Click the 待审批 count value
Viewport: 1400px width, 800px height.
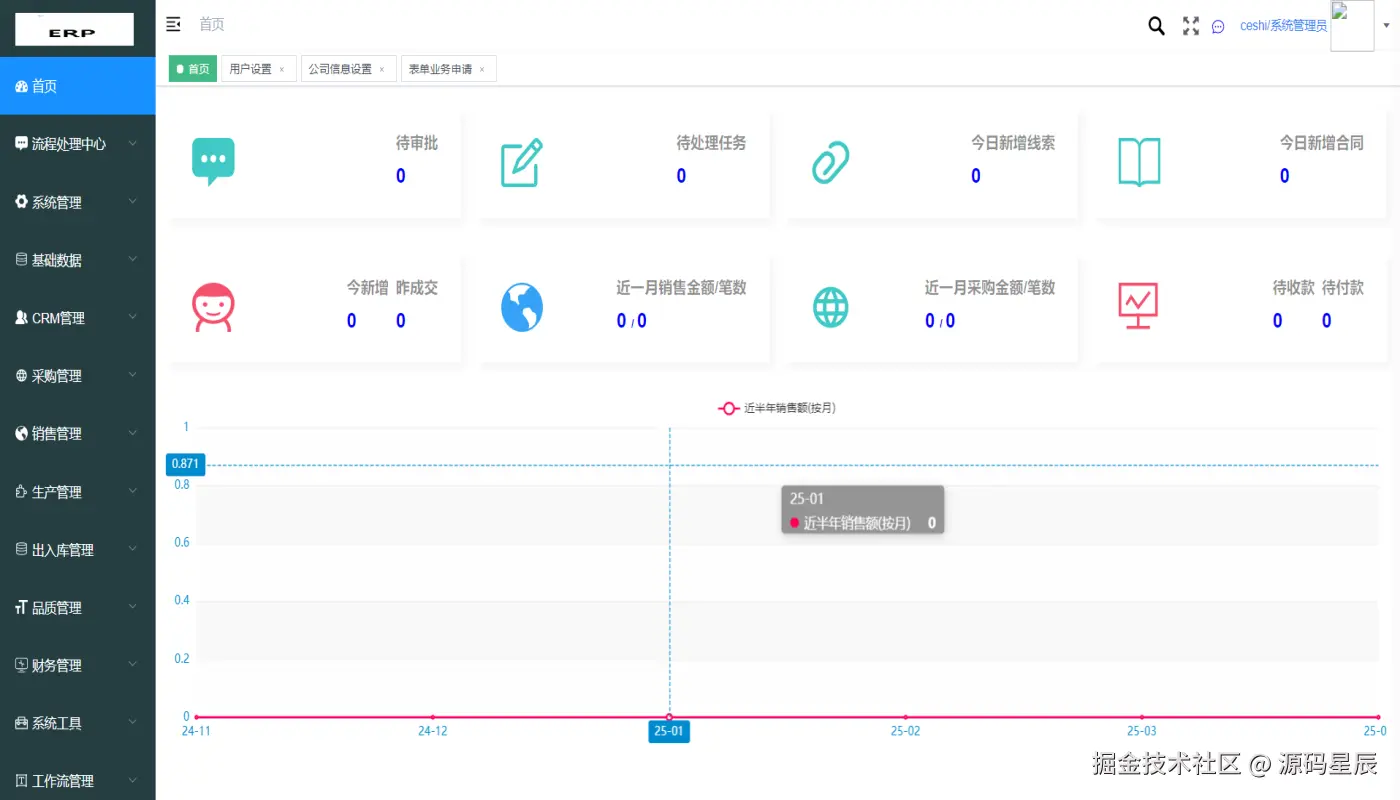pos(401,176)
